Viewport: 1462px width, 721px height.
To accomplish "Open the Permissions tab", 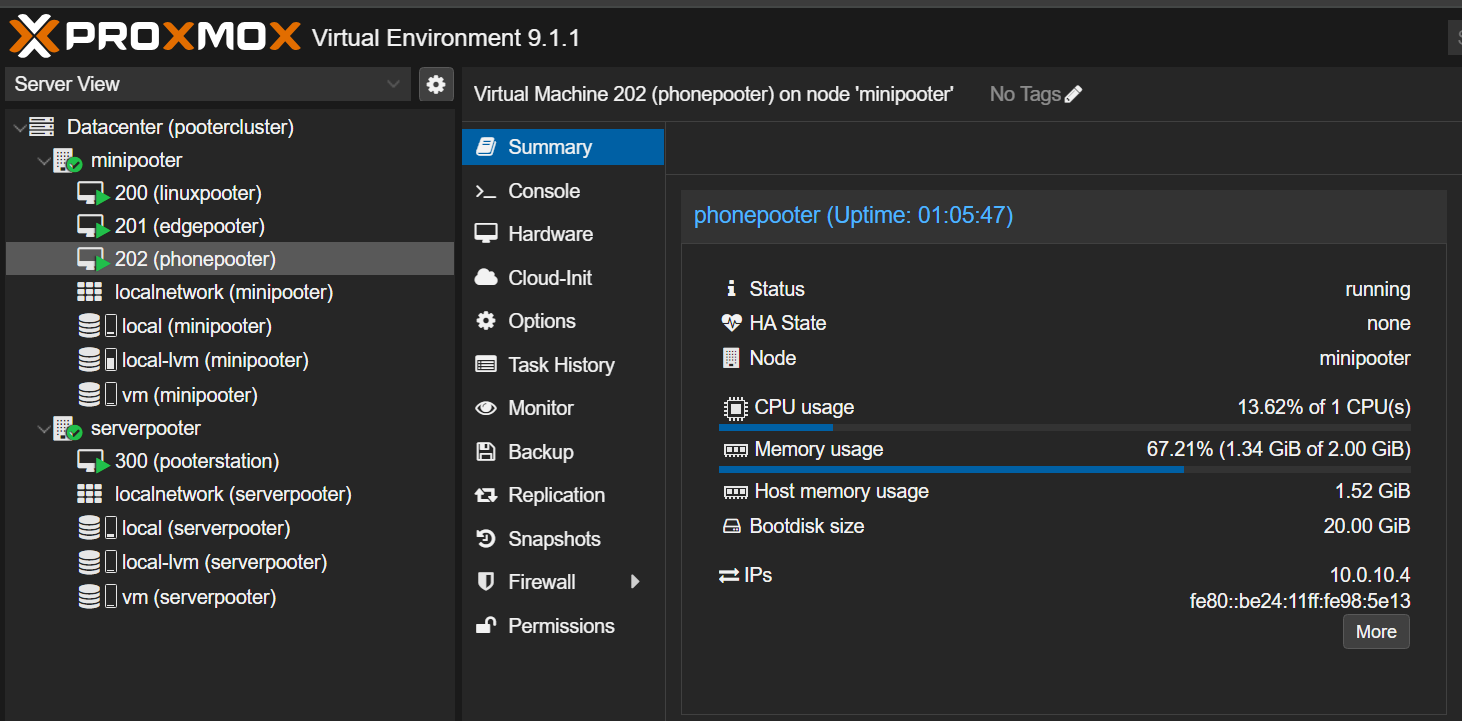I will (563, 626).
